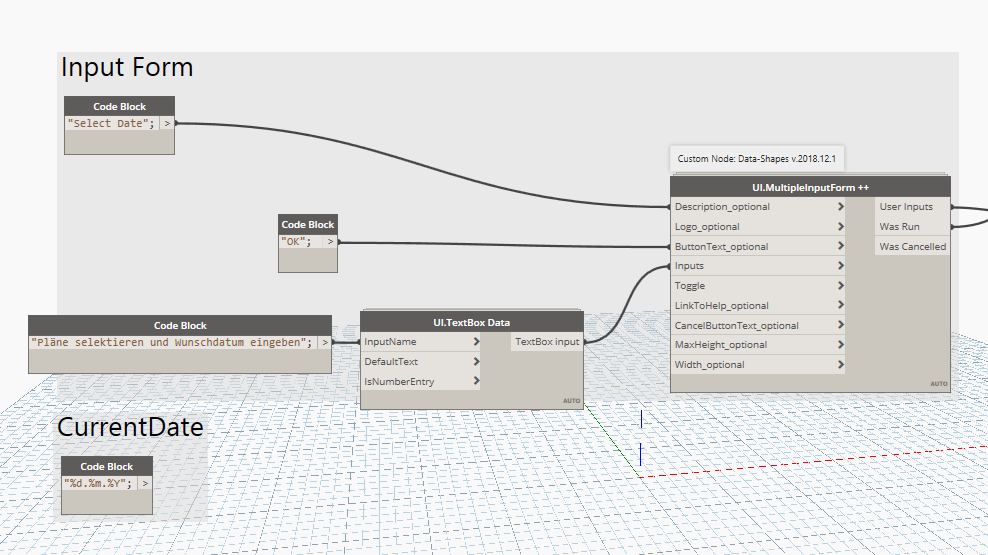The image size is (988, 555).
Task: Click the MaxHeight_optional port chevron
Action: tap(841, 345)
